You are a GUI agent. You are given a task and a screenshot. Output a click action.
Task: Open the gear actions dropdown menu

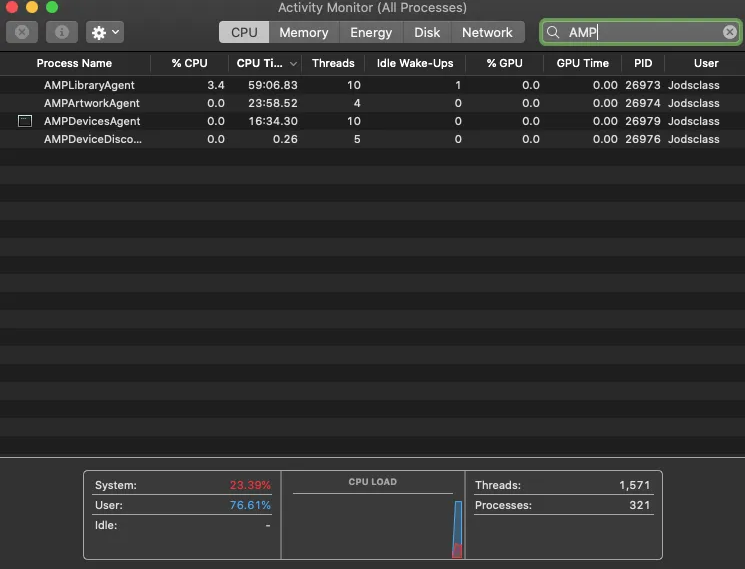[x=105, y=32]
